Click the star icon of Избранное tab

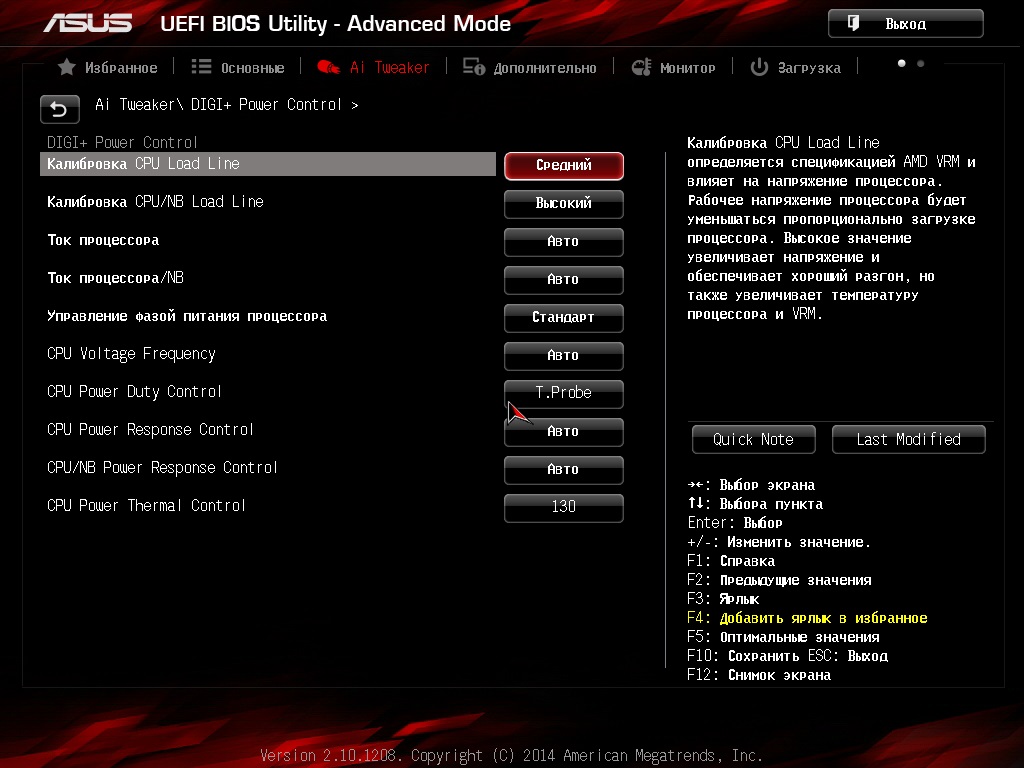tap(67, 67)
